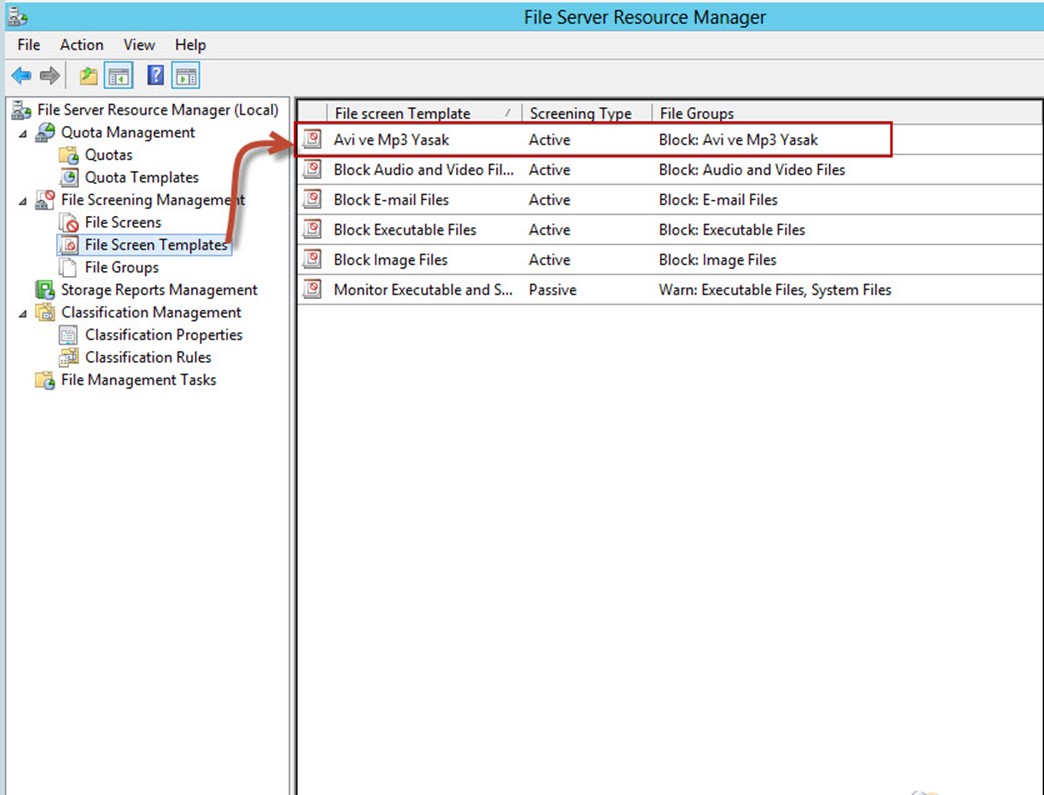Open the File menu
The image size is (1044, 795).
29,45
